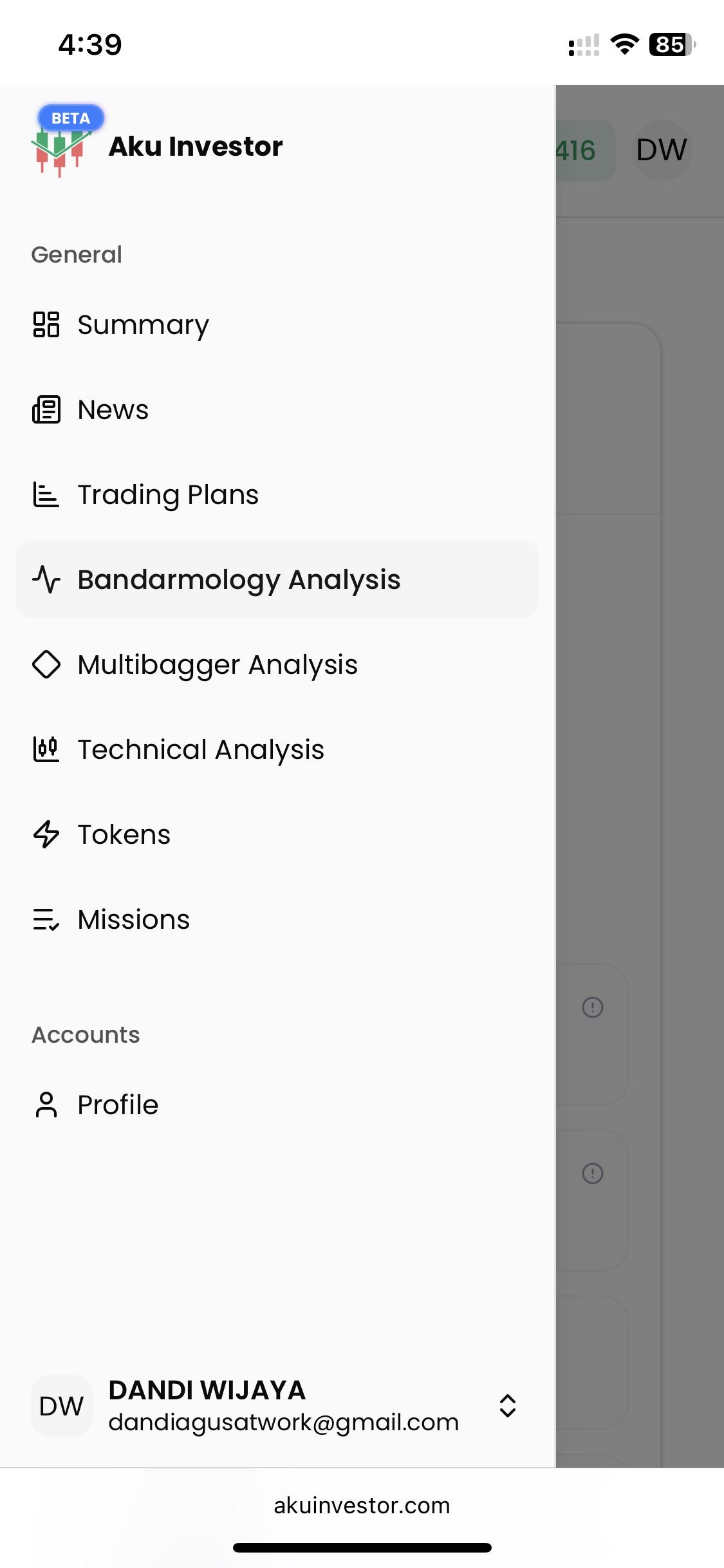Open the Multibagger Analysis menu item

click(x=218, y=664)
